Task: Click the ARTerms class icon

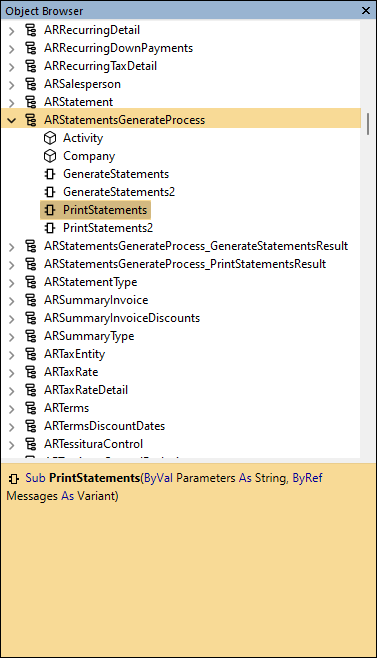Action: click(x=31, y=408)
